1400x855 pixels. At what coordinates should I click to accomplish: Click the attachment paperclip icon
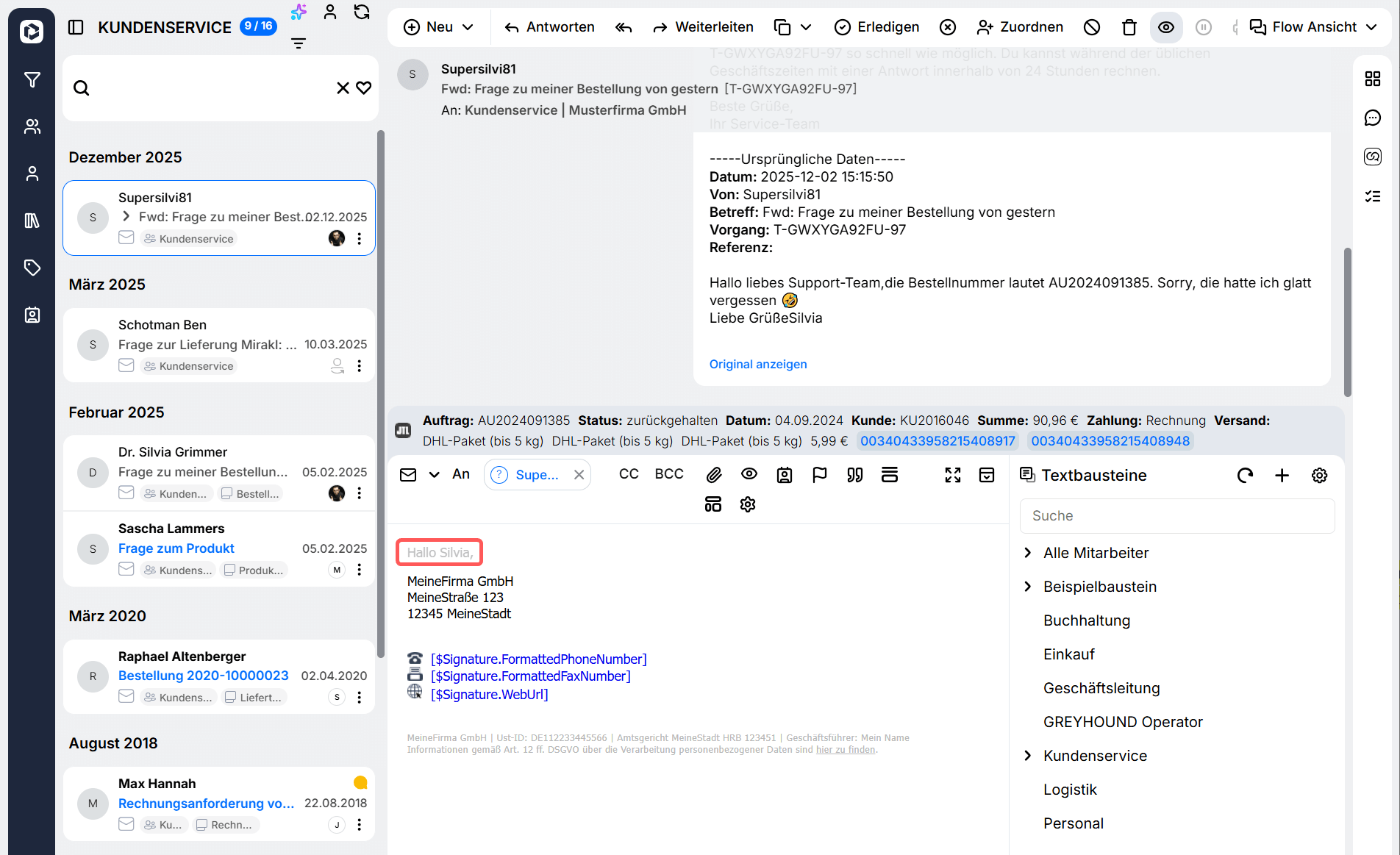click(x=713, y=475)
